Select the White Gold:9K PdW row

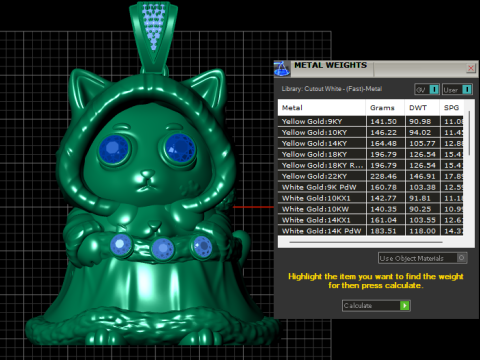(370, 187)
